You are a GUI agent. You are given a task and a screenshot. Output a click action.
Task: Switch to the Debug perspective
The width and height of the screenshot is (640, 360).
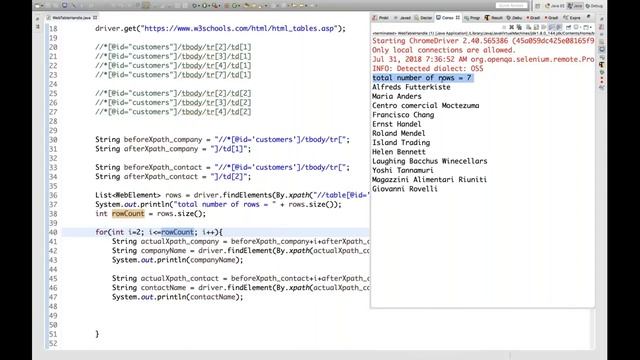(594, 6)
